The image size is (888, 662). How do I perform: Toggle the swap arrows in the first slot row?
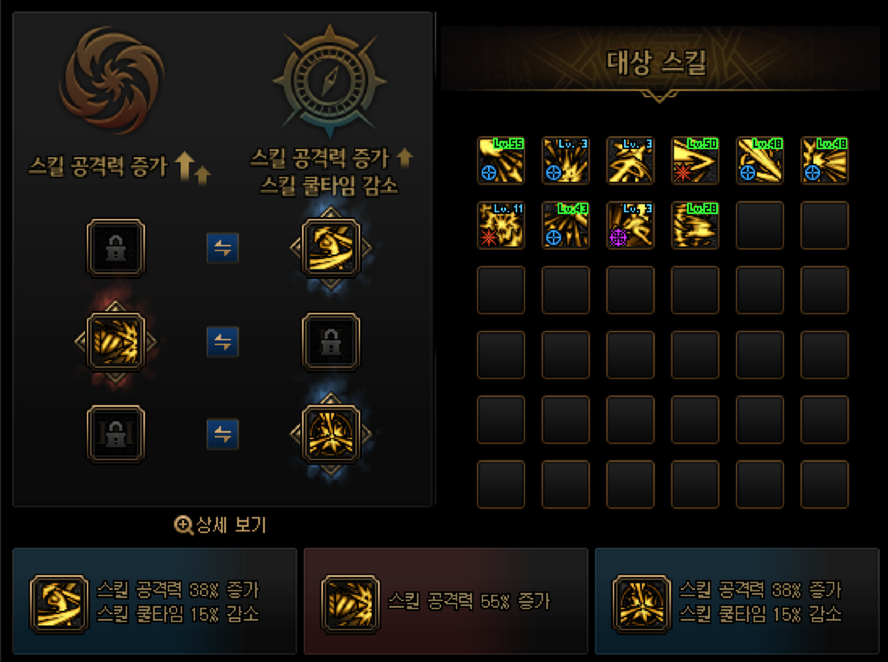(223, 248)
